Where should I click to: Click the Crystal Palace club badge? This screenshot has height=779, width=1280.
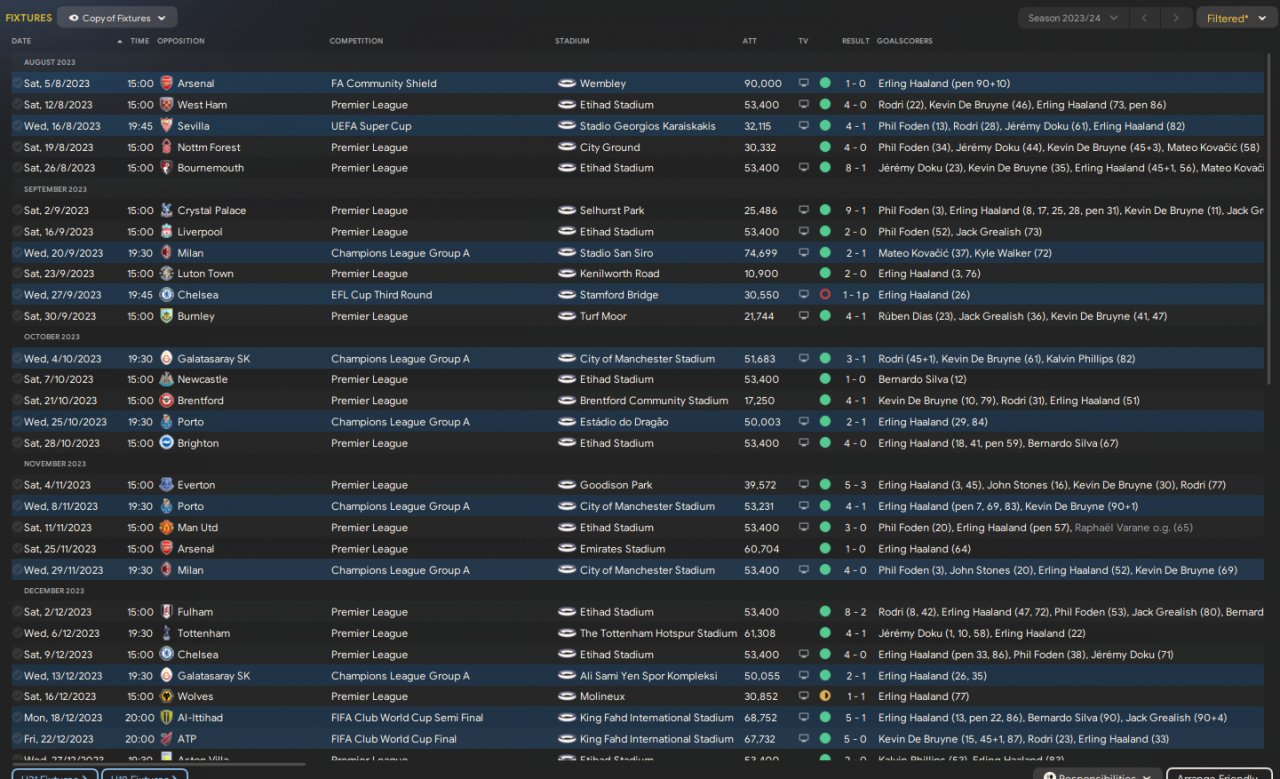(x=167, y=211)
